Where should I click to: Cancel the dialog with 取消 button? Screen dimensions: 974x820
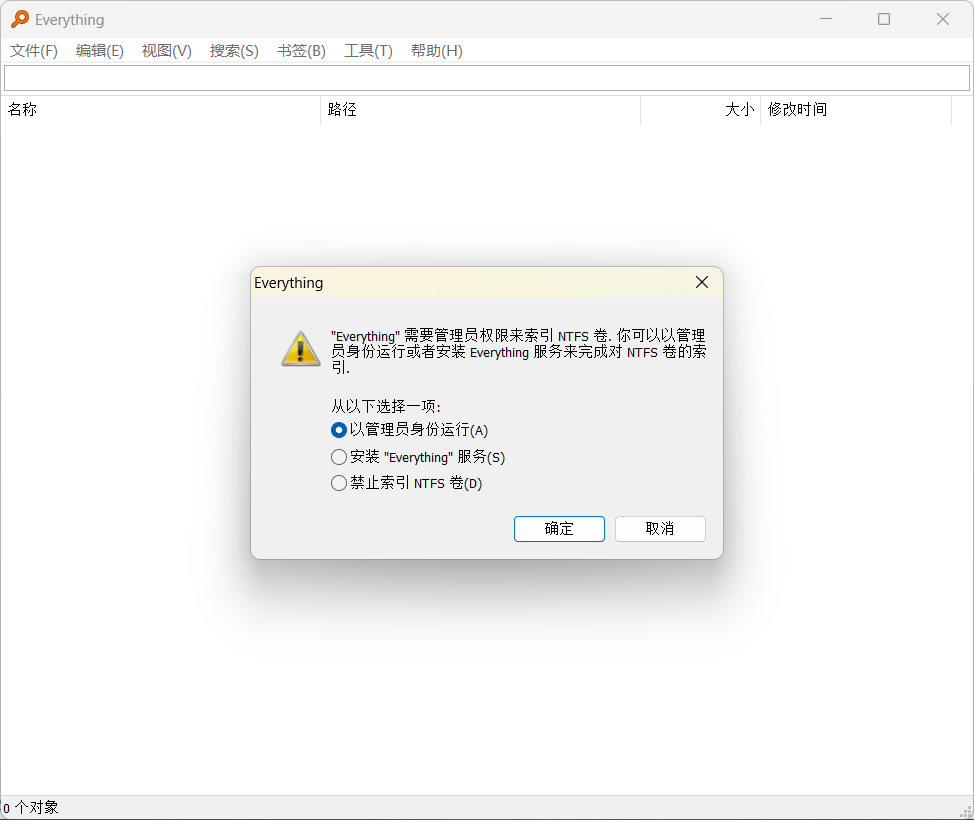pos(660,529)
